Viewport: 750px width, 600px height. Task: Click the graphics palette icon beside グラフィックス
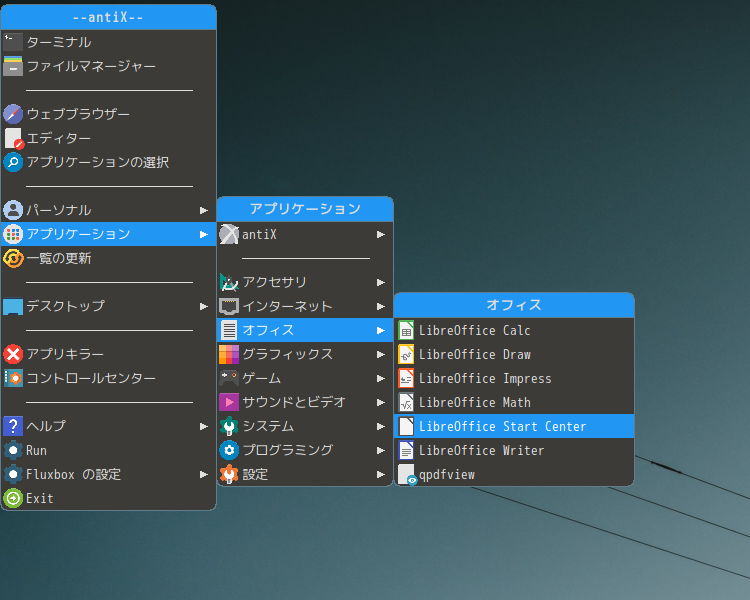click(x=229, y=354)
